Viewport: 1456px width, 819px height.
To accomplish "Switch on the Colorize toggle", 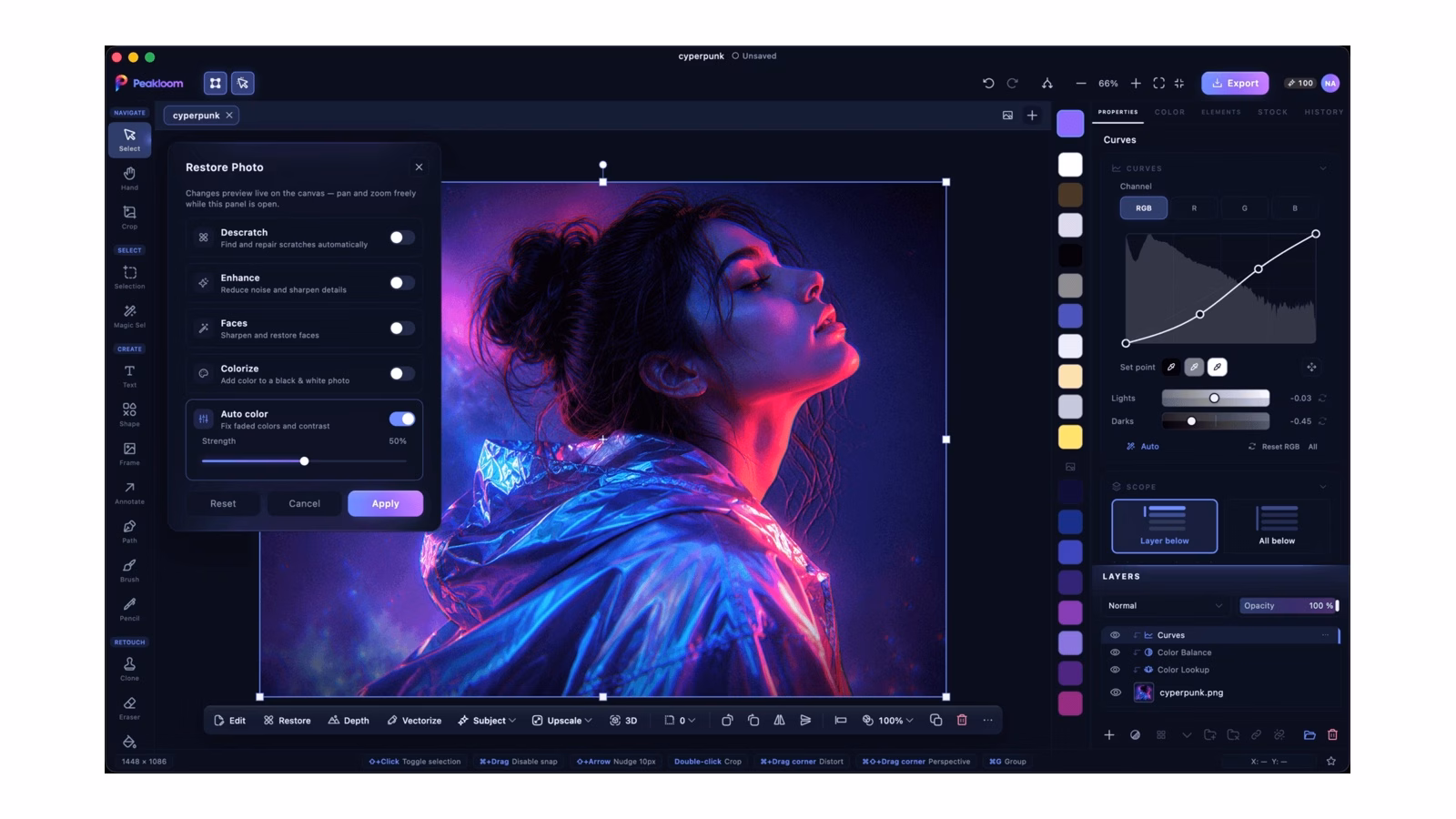I will click(x=401, y=373).
